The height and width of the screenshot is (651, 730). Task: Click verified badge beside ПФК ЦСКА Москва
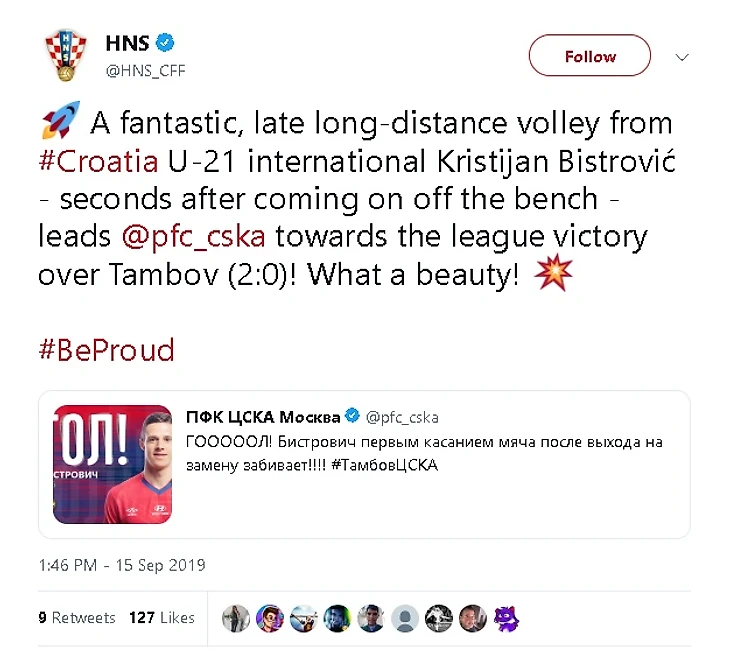352,416
